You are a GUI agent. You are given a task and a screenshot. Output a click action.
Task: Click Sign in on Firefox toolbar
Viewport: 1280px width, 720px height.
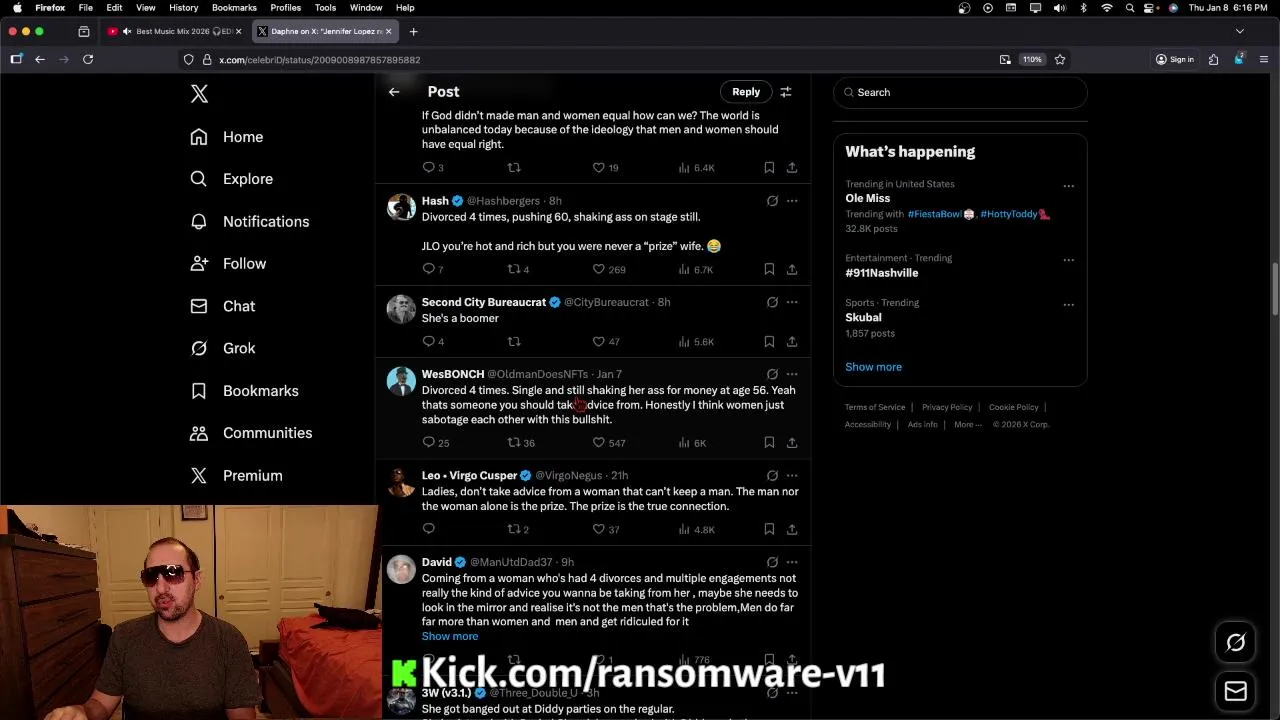pos(1175,59)
